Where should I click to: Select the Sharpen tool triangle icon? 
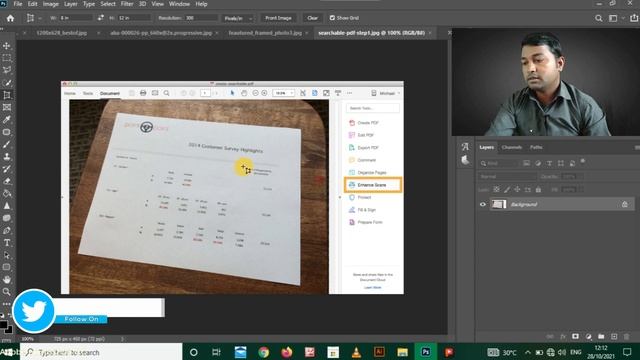pos(7,206)
